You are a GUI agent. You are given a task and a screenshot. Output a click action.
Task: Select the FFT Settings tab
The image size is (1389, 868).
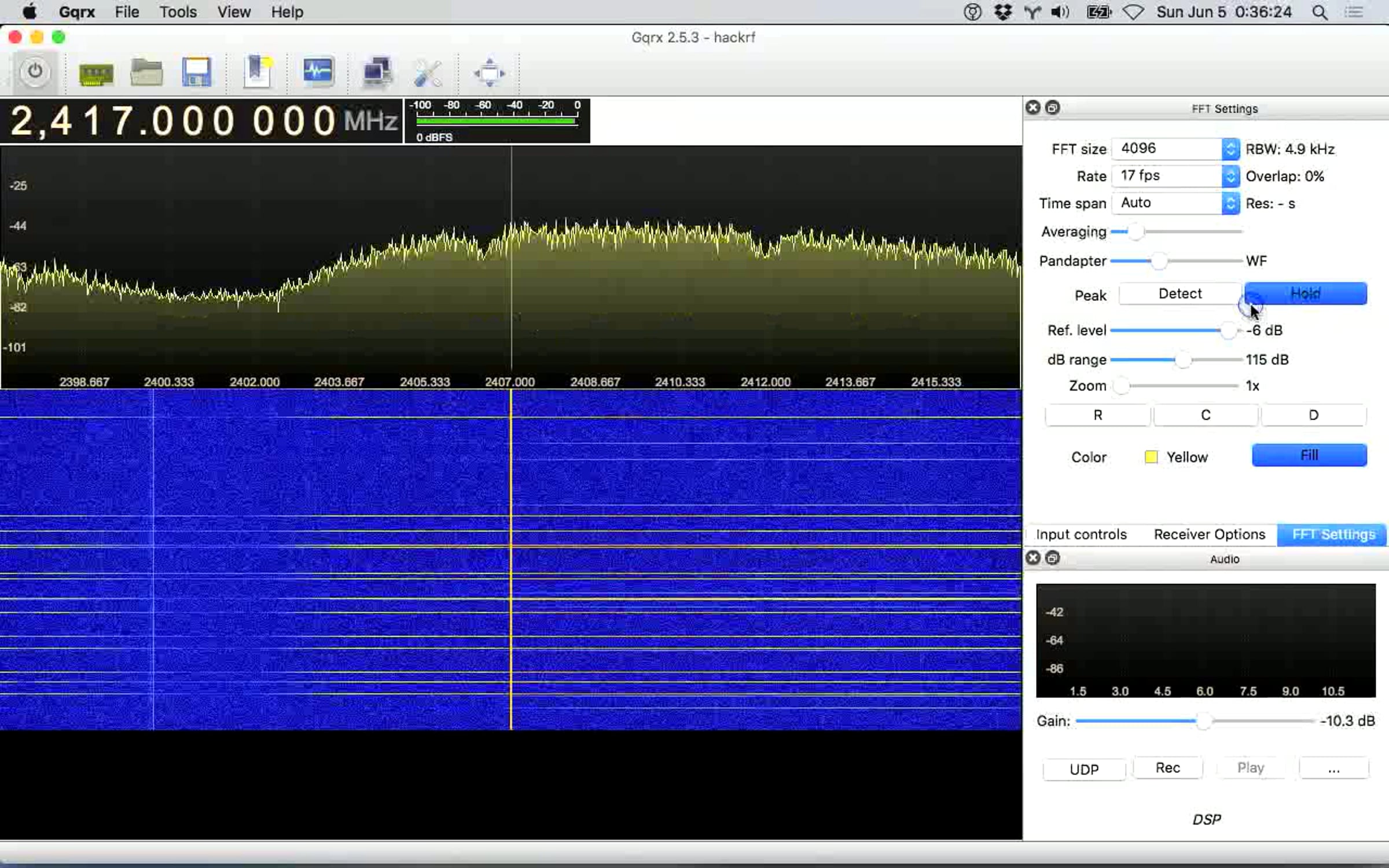1333,534
